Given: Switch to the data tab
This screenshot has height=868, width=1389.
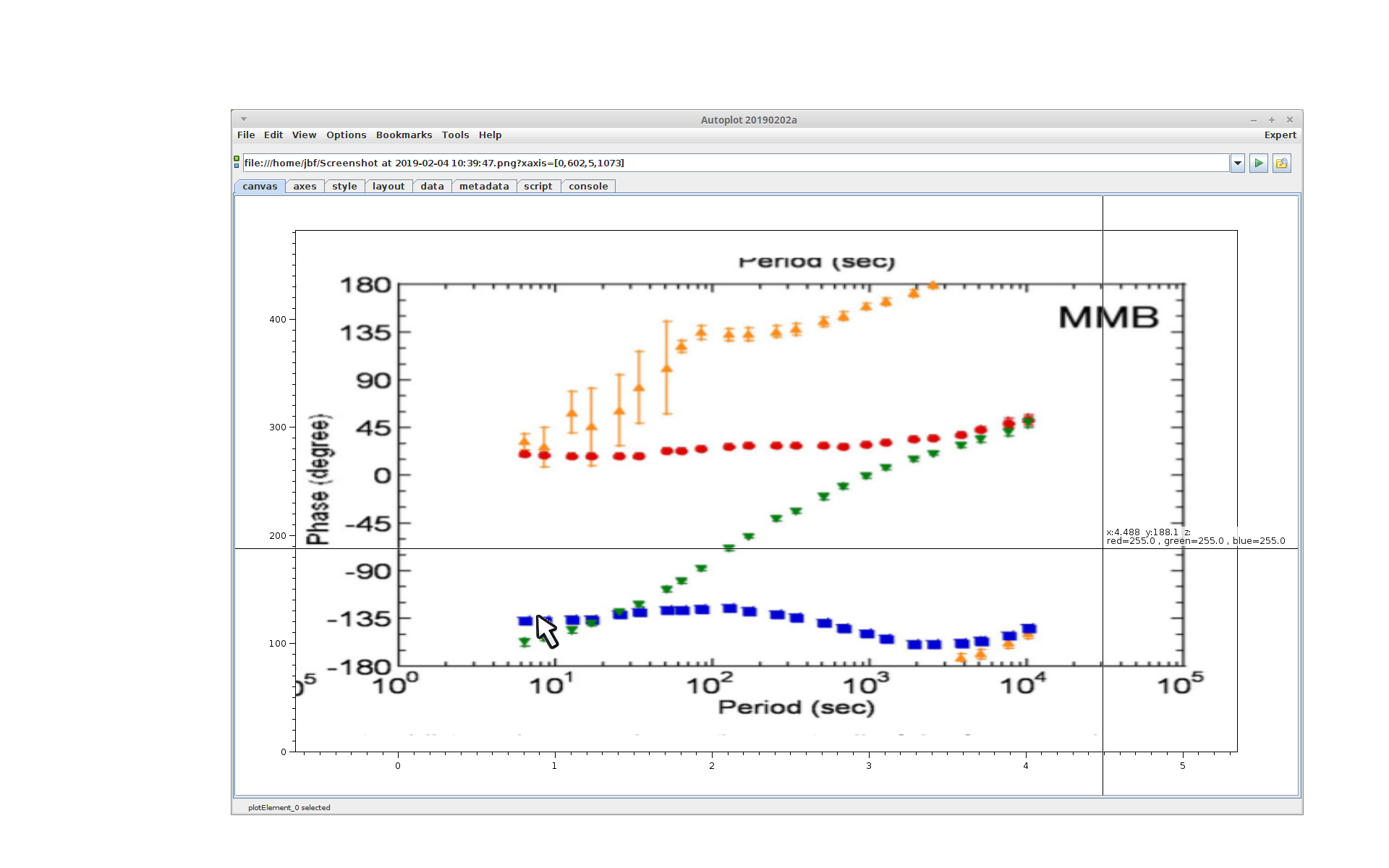Looking at the screenshot, I should 432,187.
